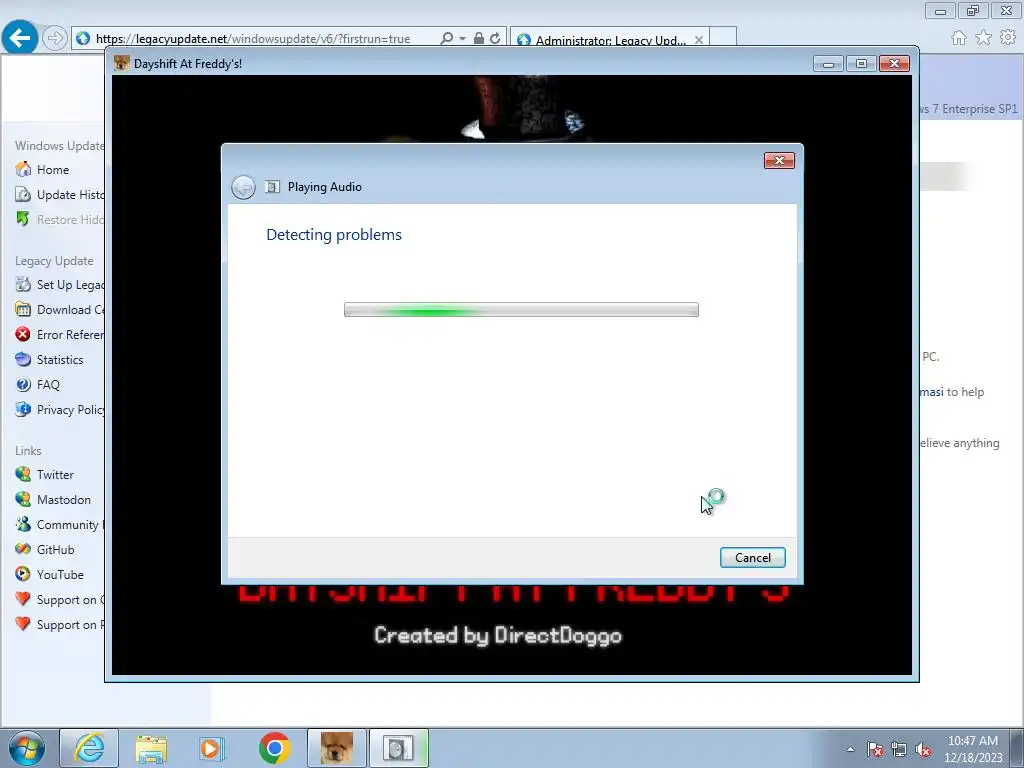This screenshot has width=1024, height=768.
Task: Maximize the Dayshift At Freddy's window
Action: point(861,63)
